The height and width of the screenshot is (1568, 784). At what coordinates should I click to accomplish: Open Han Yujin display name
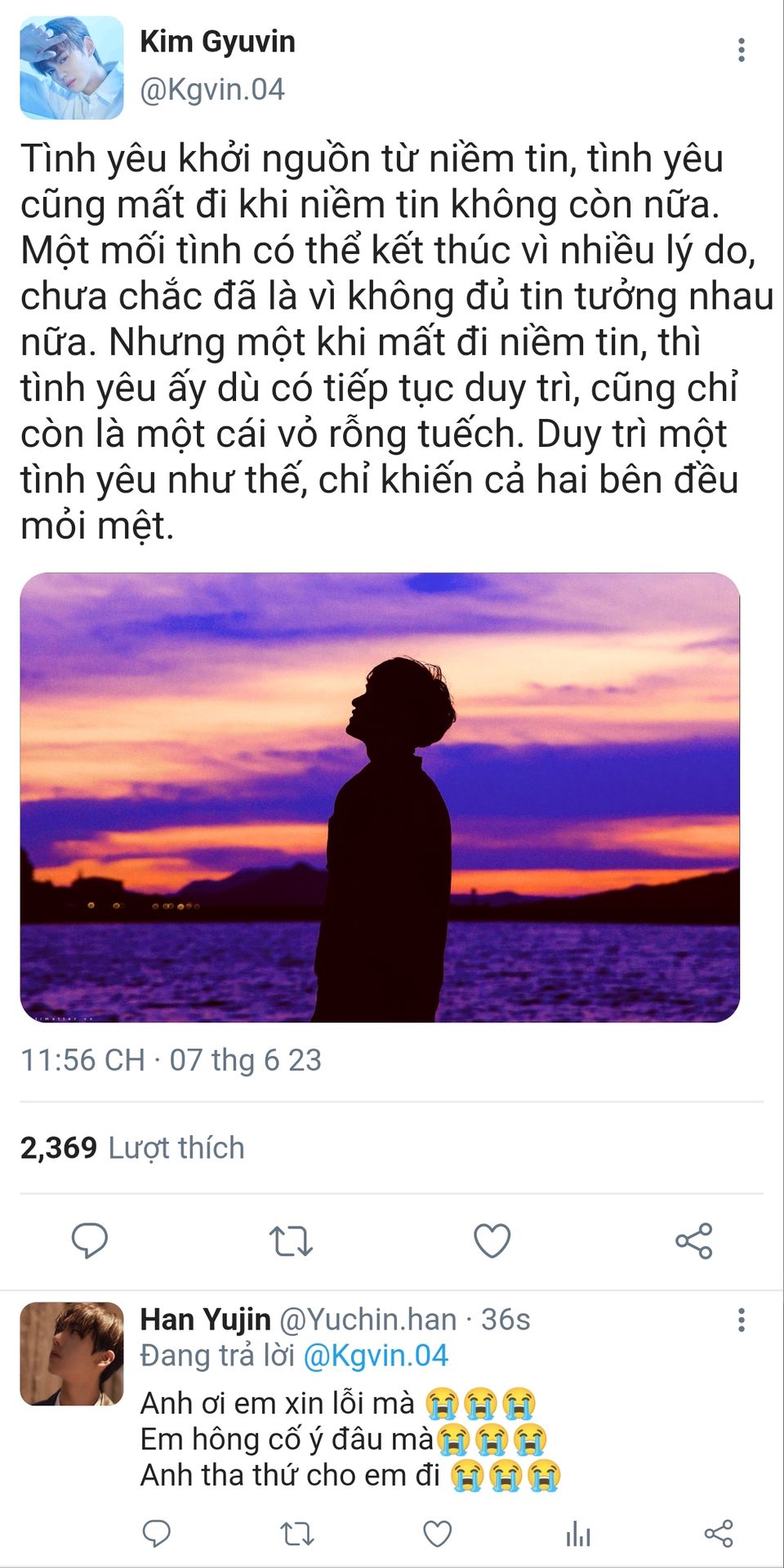point(205,1319)
